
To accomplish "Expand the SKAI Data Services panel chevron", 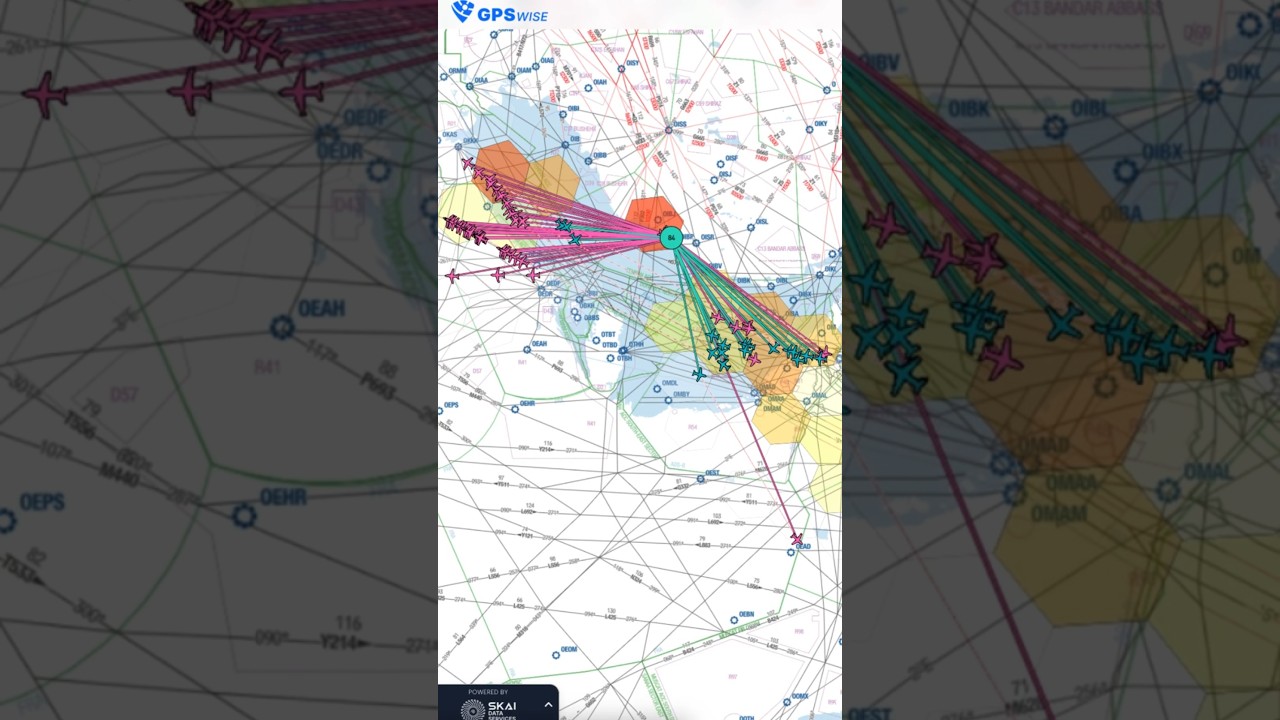I will pyautogui.click(x=548, y=705).
